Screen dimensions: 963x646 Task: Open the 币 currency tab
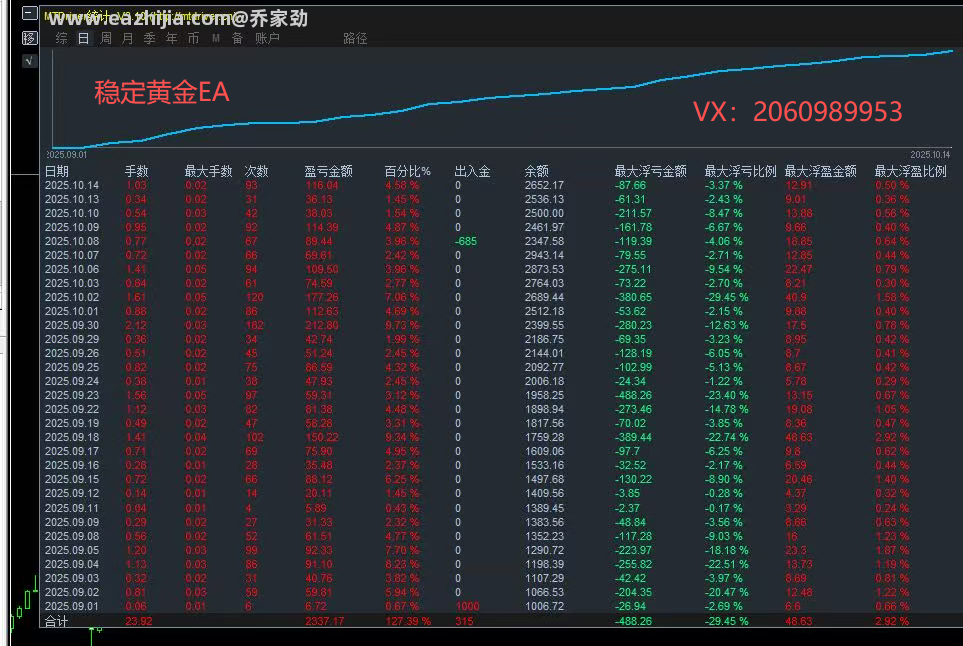pyautogui.click(x=193, y=38)
